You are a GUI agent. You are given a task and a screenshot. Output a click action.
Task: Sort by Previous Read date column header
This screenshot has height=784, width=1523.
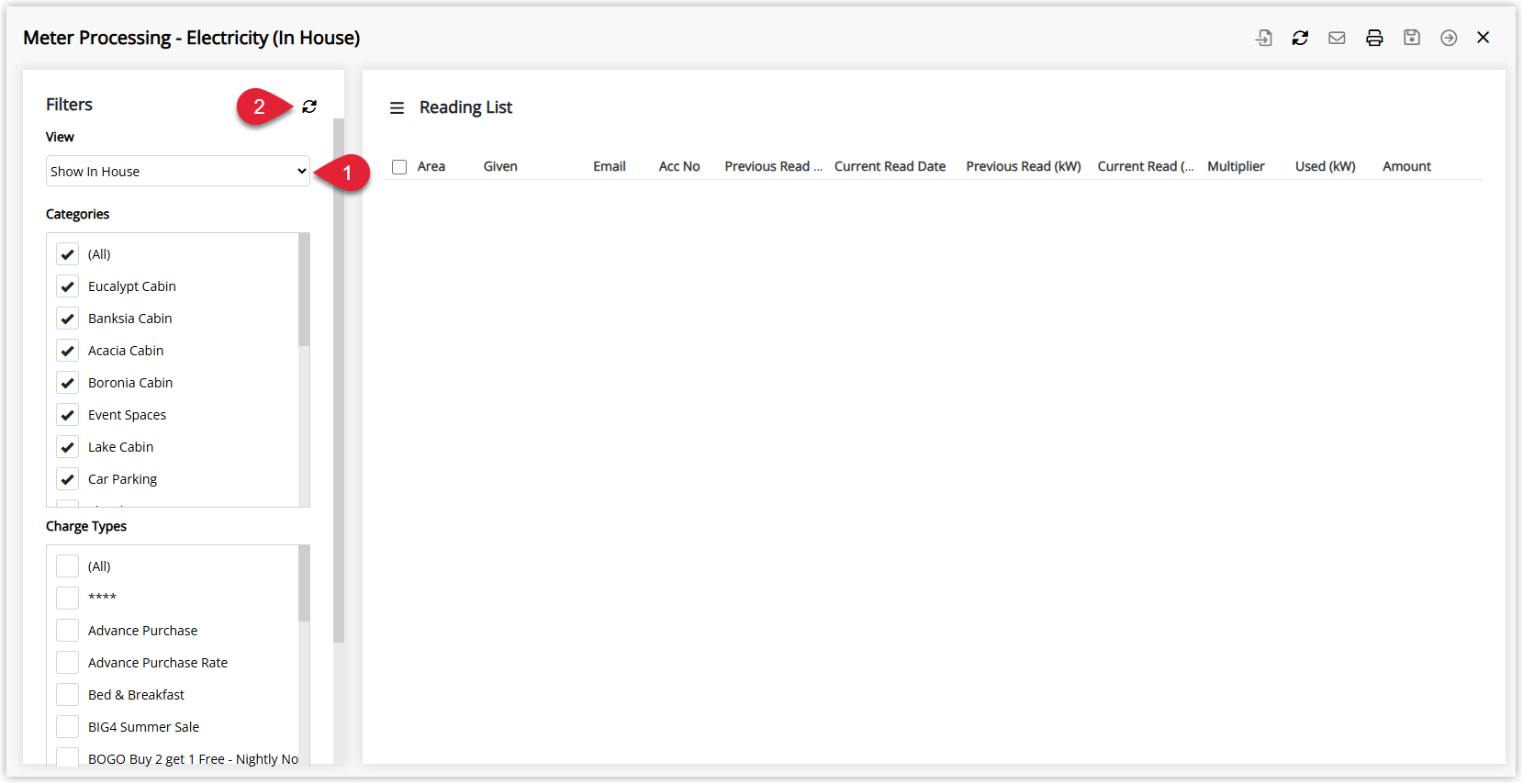[773, 166]
